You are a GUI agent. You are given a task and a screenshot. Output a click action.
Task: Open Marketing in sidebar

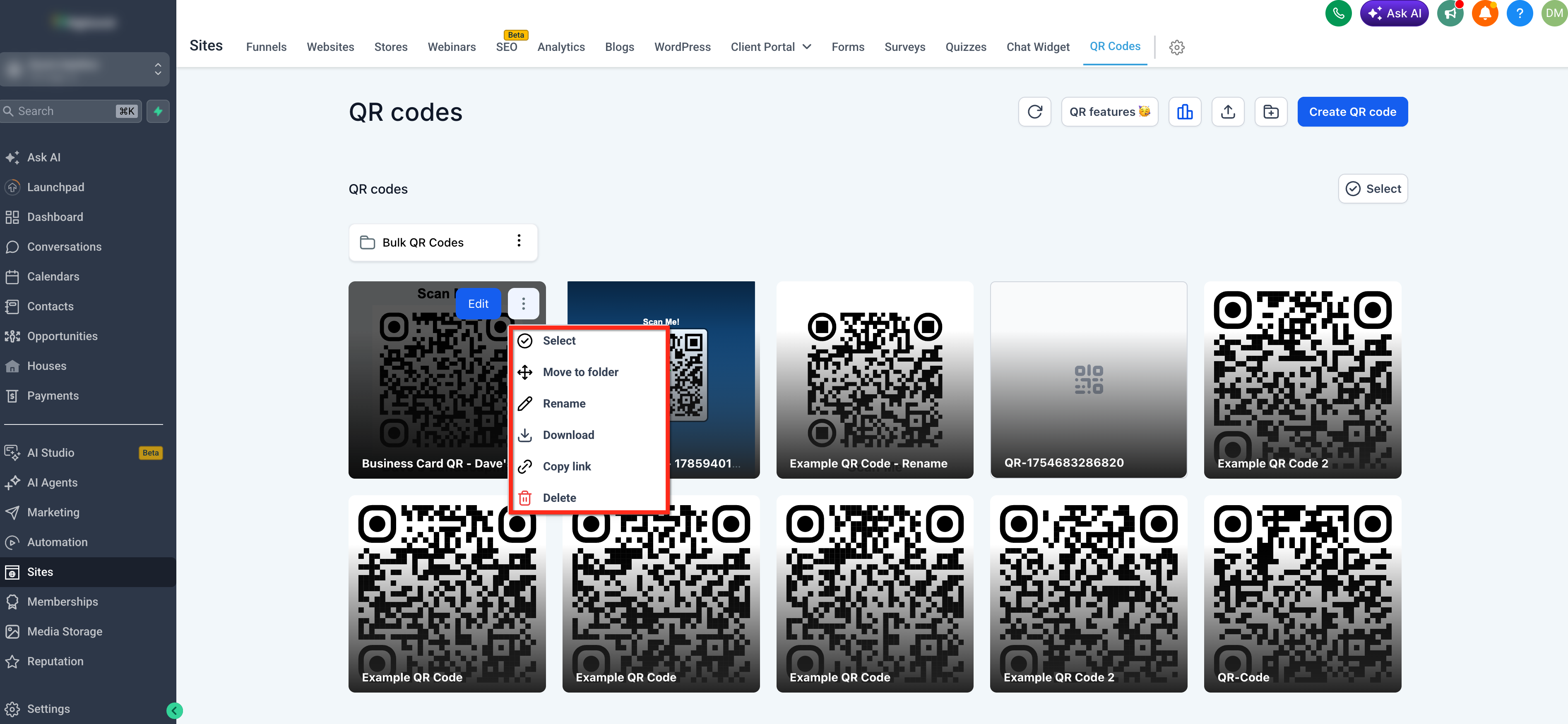(53, 512)
